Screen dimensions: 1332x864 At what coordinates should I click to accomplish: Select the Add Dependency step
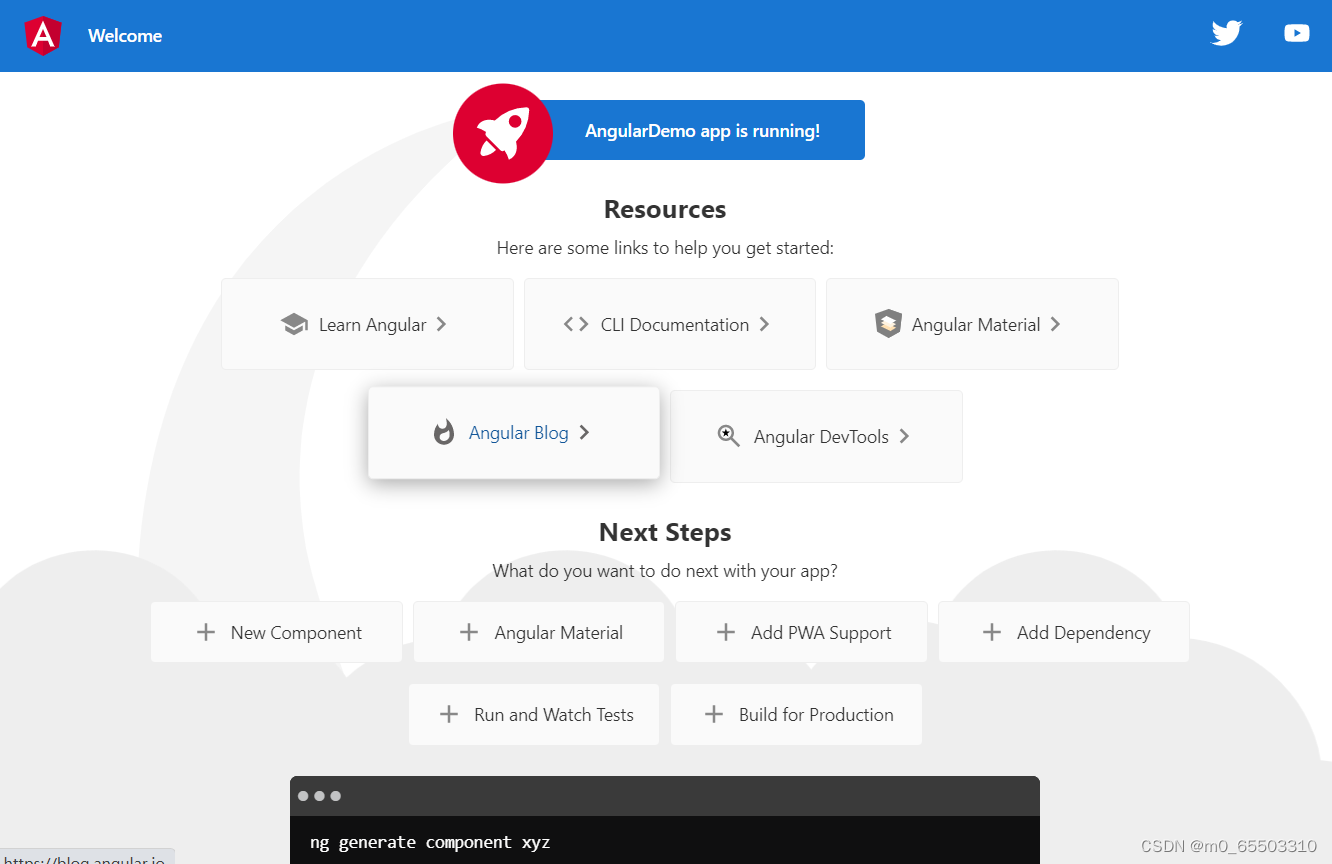(1064, 632)
